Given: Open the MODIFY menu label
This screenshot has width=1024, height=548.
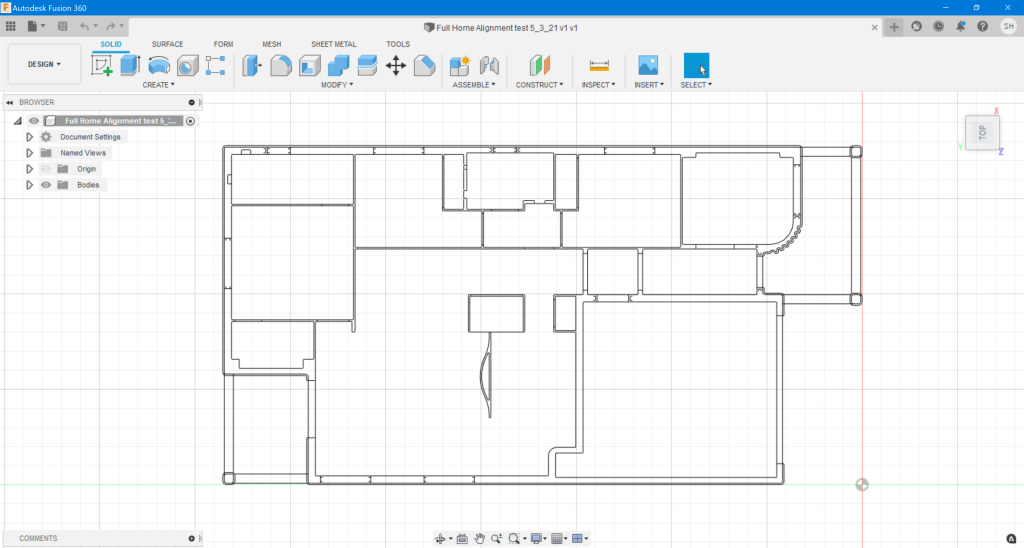Looking at the screenshot, I should pyautogui.click(x=337, y=85).
